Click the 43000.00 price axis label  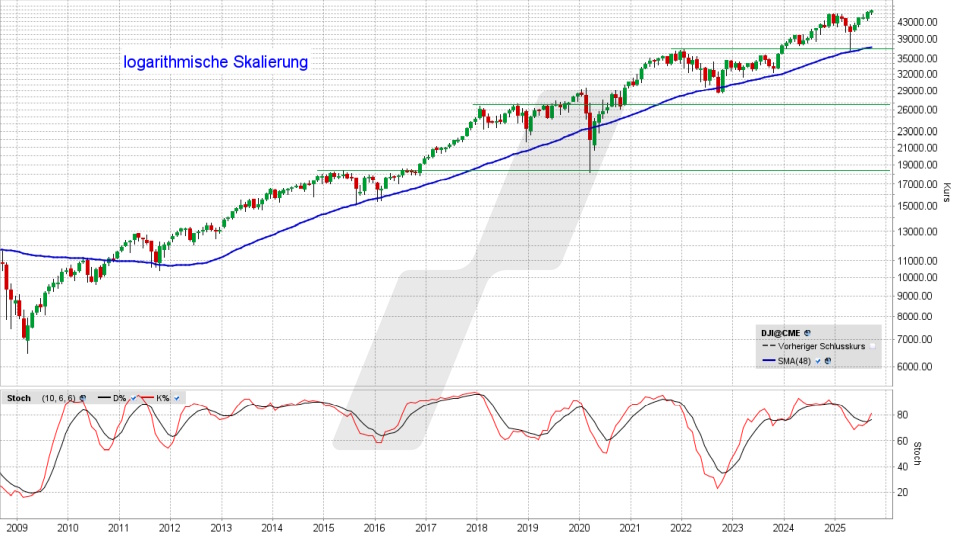(x=917, y=21)
